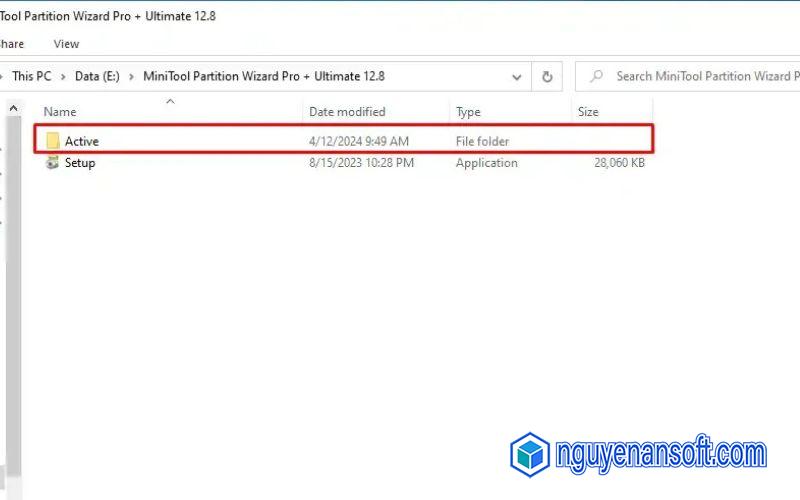The image size is (800, 500).
Task: Expand chevron after This PC breadcrumb
Action: click(x=63, y=77)
